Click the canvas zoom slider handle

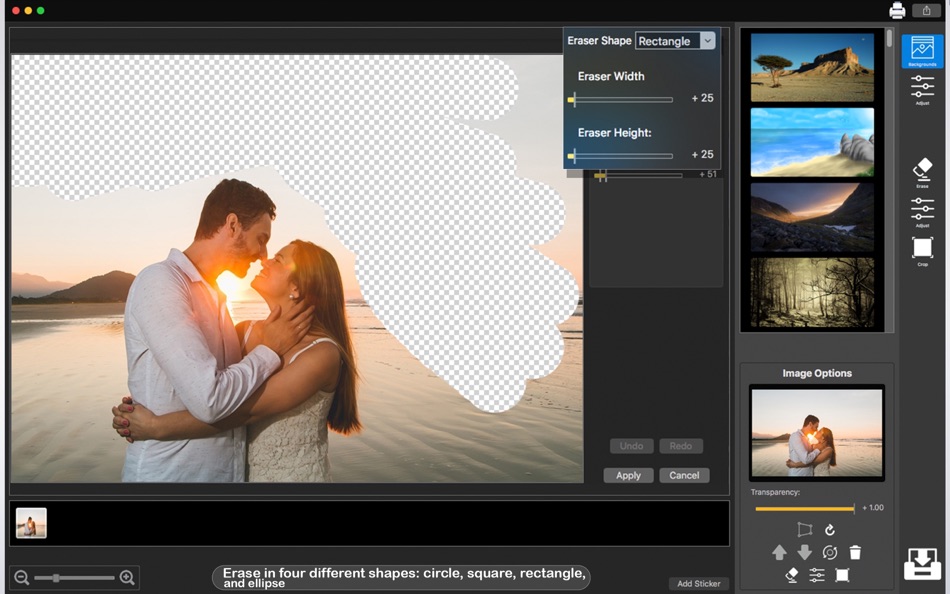(56, 578)
